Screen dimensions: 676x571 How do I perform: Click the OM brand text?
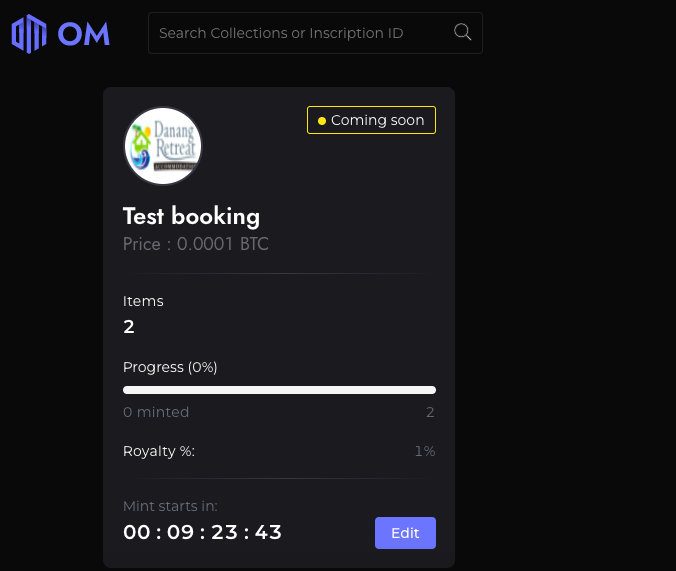(x=84, y=33)
